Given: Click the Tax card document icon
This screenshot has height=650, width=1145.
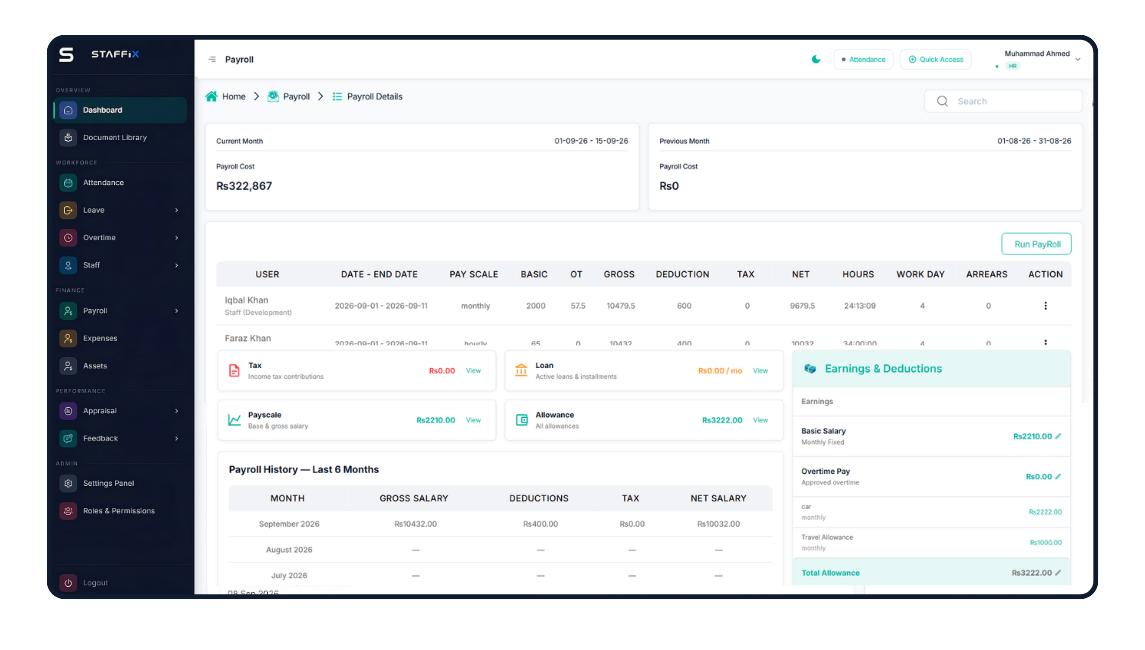Looking at the screenshot, I should [x=234, y=371].
